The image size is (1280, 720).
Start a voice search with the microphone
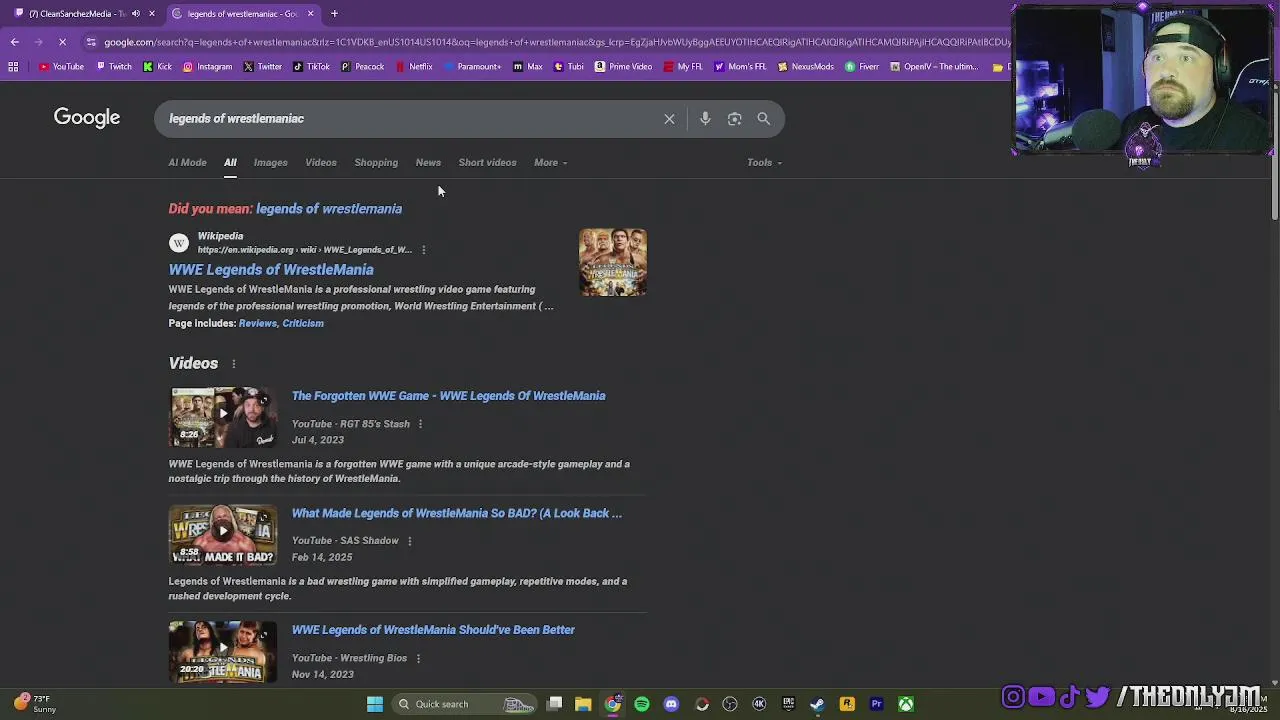tap(705, 119)
